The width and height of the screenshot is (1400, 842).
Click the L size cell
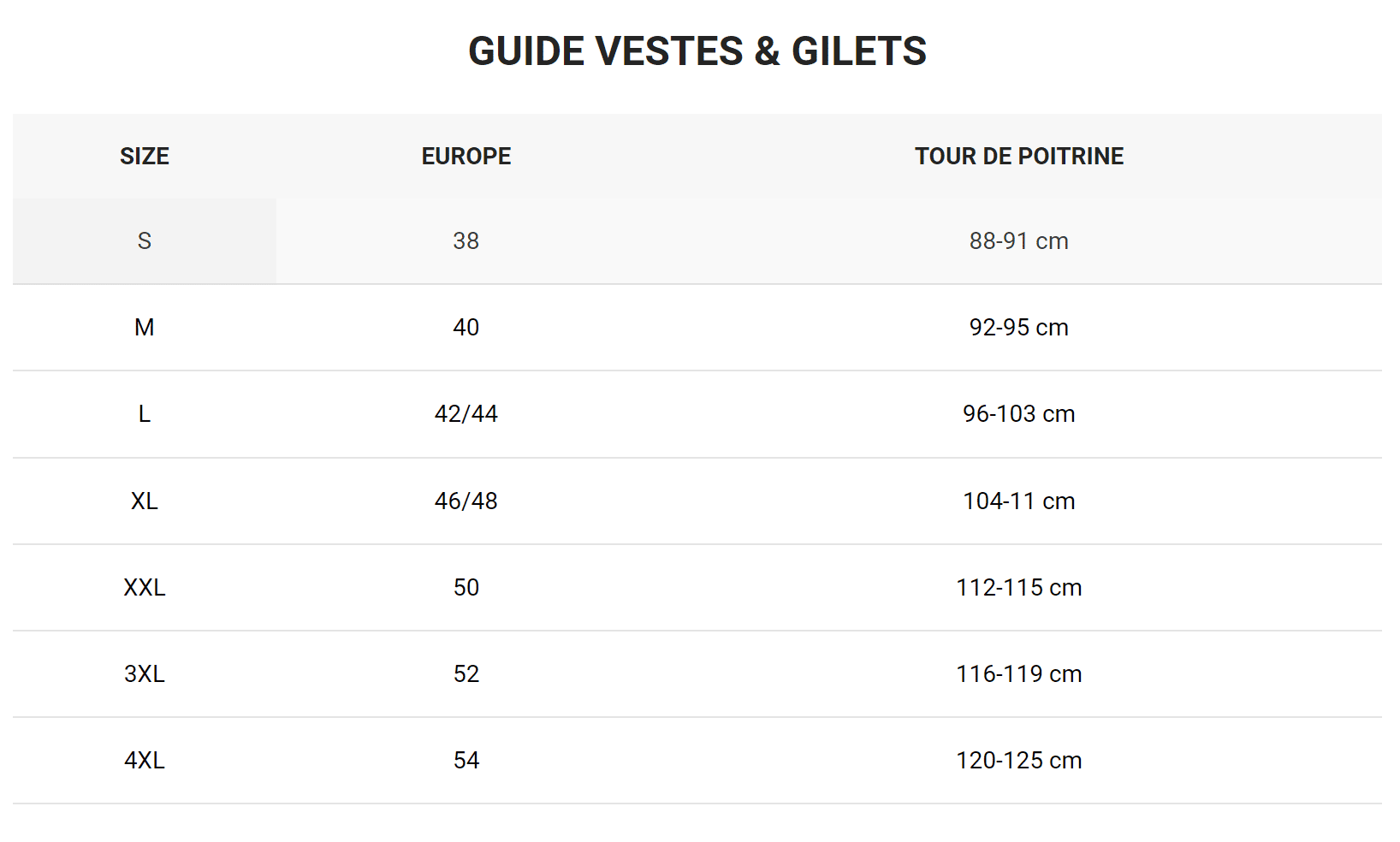tap(145, 414)
